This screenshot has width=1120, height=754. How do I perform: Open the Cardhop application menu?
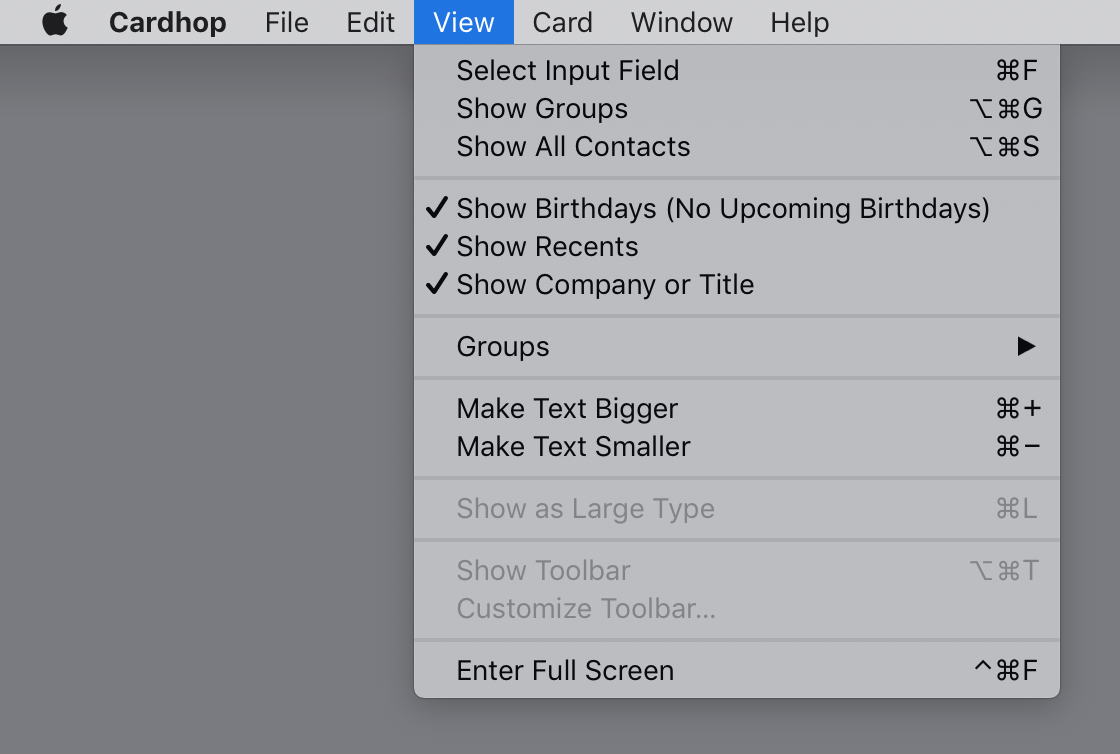pyautogui.click(x=167, y=22)
